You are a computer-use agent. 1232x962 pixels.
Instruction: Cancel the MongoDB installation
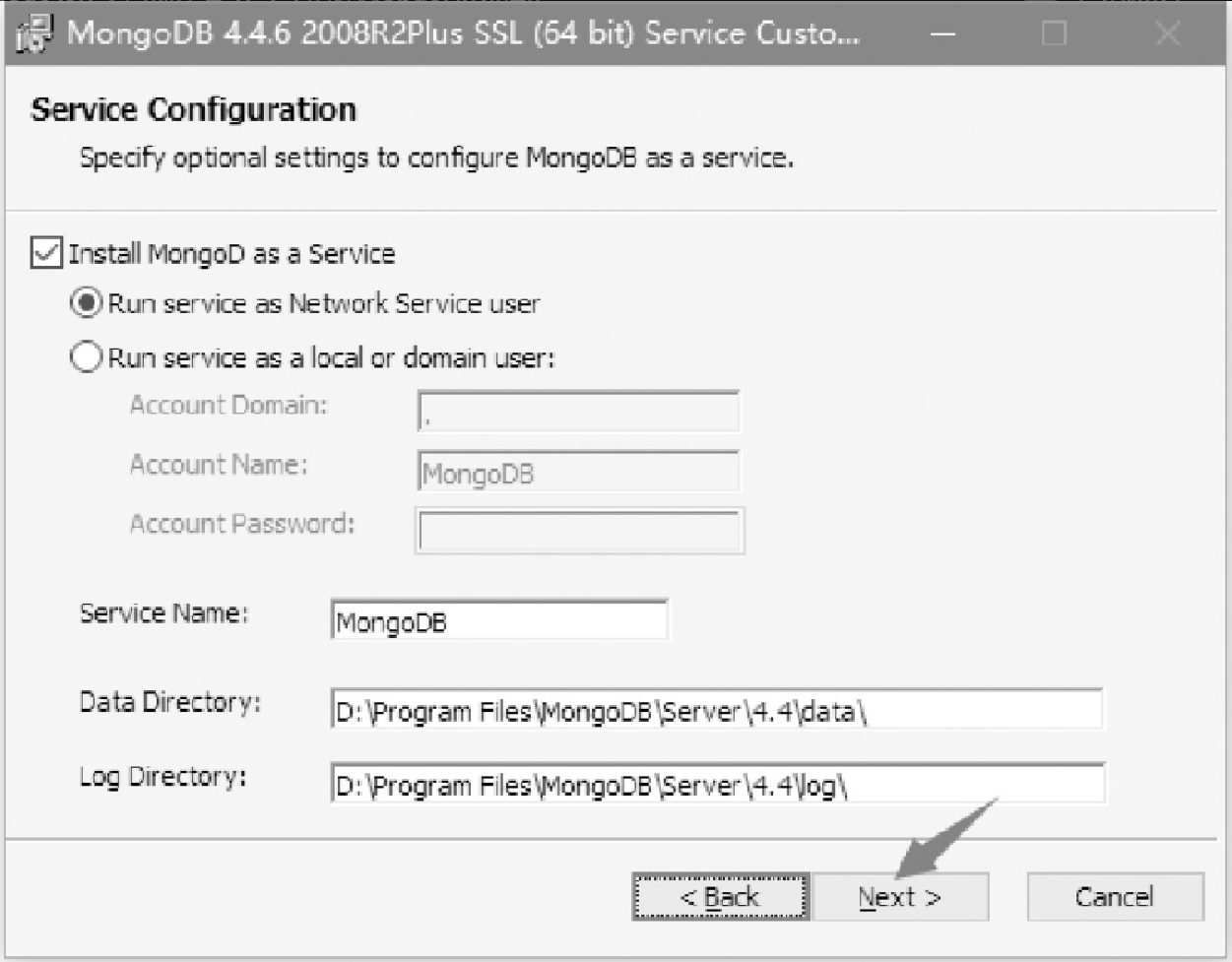1115,897
